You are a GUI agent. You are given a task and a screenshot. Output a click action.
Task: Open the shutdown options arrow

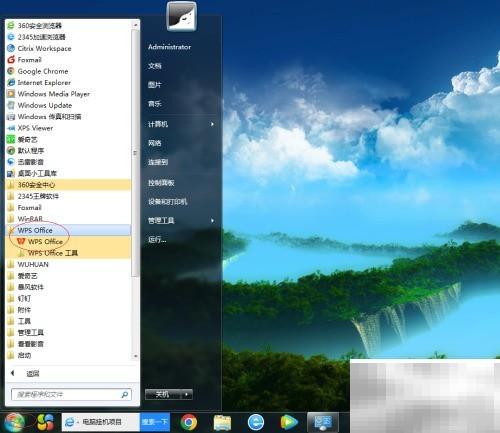tap(187, 395)
